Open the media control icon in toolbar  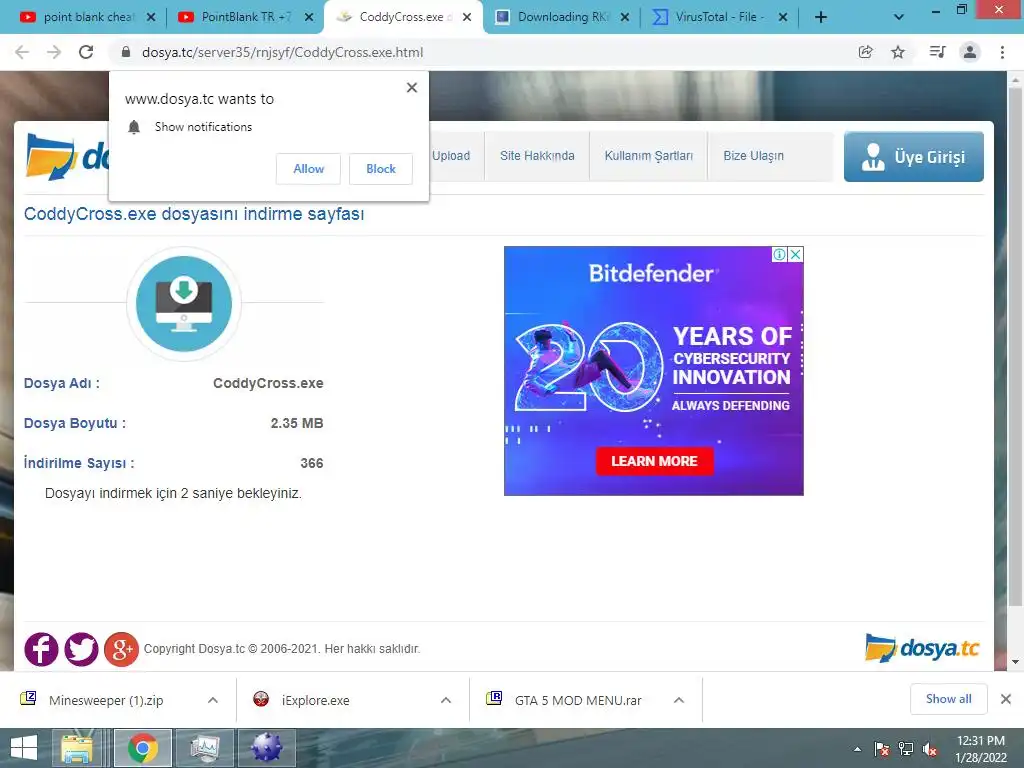point(937,52)
